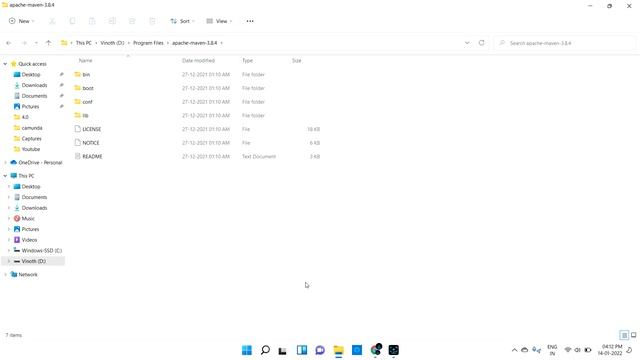The image size is (640, 360).
Task: Show hidden system tray icons
Action: point(514,350)
